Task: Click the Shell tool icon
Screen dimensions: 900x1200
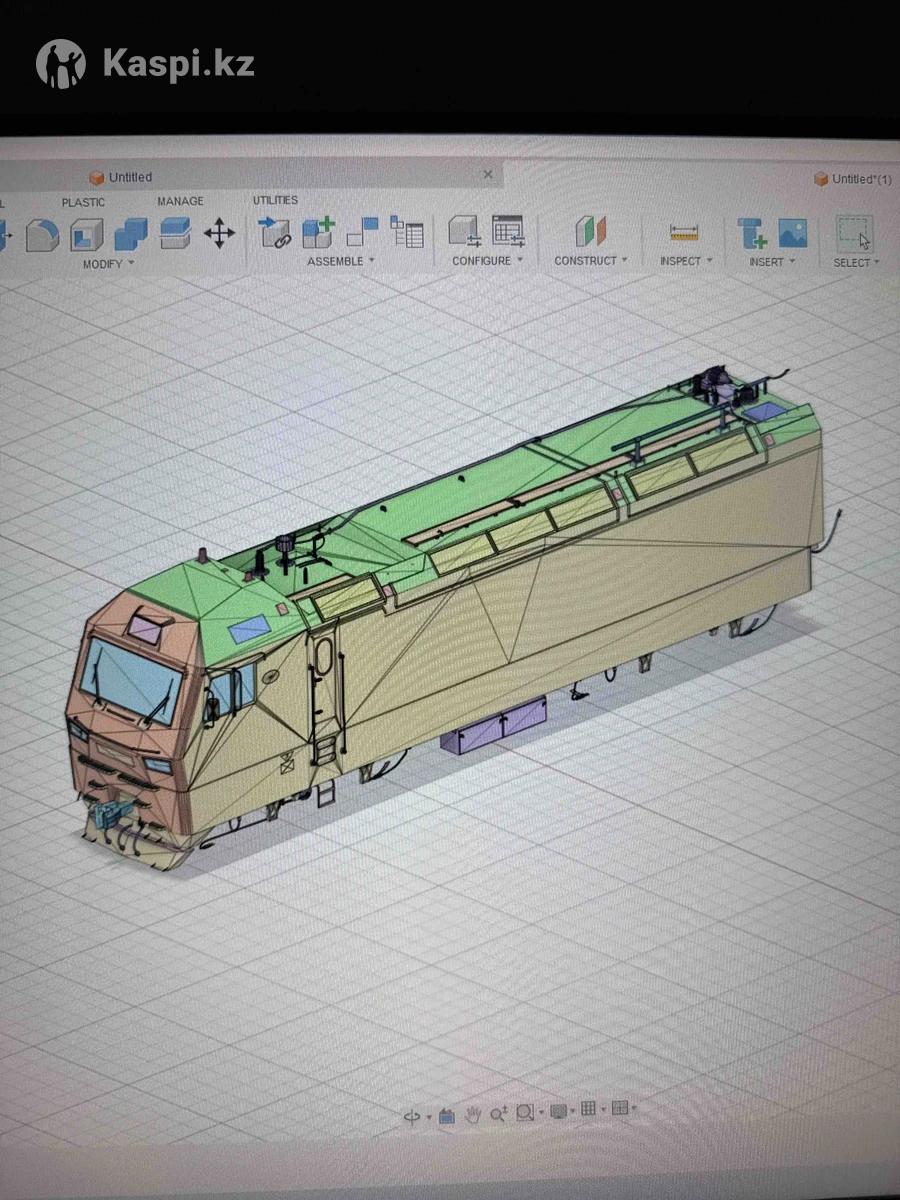Action: click(x=87, y=236)
